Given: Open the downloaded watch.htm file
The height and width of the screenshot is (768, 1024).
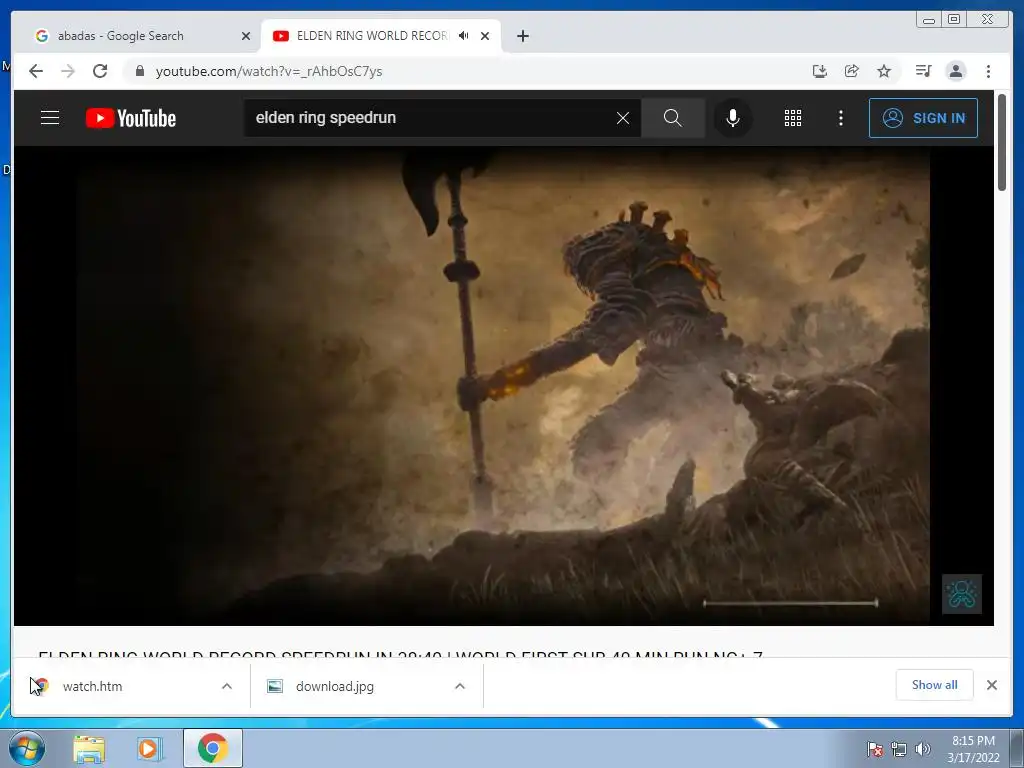Looking at the screenshot, I should tap(91, 686).
